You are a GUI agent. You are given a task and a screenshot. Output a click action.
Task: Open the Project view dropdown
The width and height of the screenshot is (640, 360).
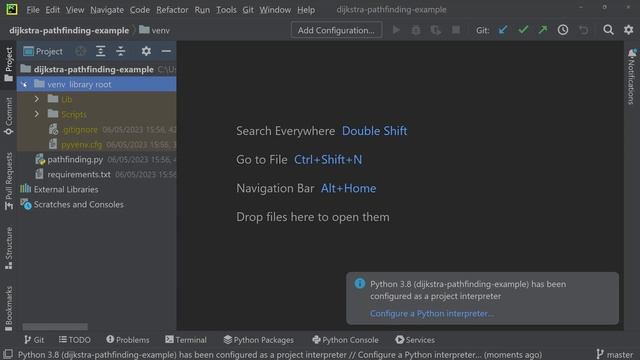43,51
